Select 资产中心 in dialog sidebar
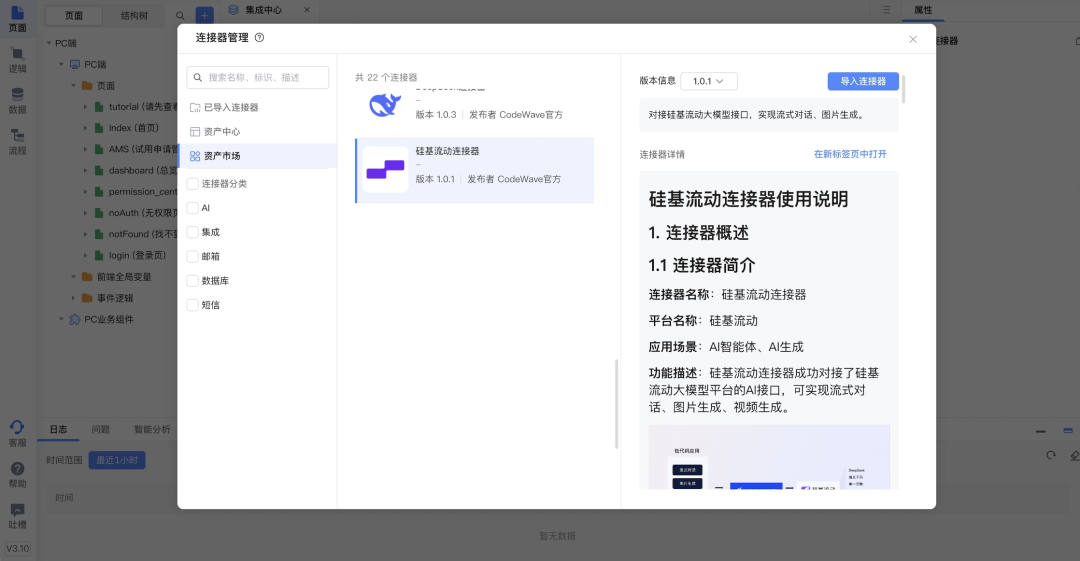This screenshot has height=561, width=1080. click(x=258, y=132)
